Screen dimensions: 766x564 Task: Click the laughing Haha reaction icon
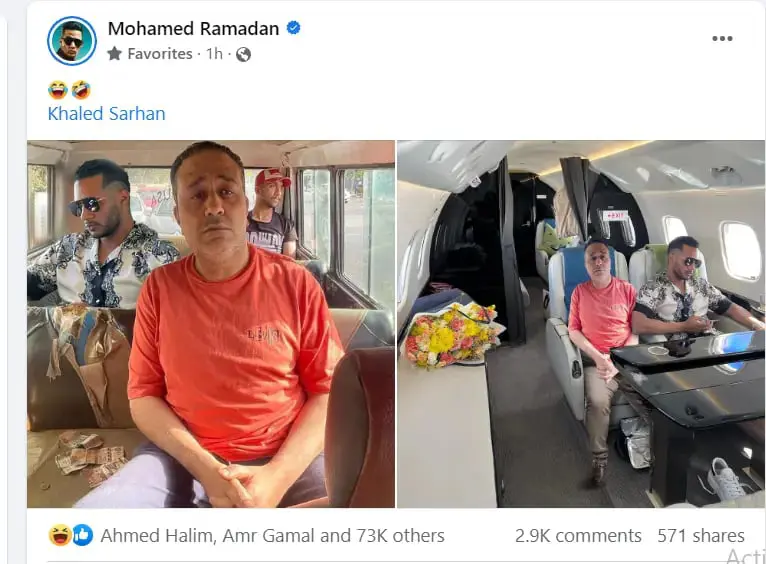click(60, 535)
